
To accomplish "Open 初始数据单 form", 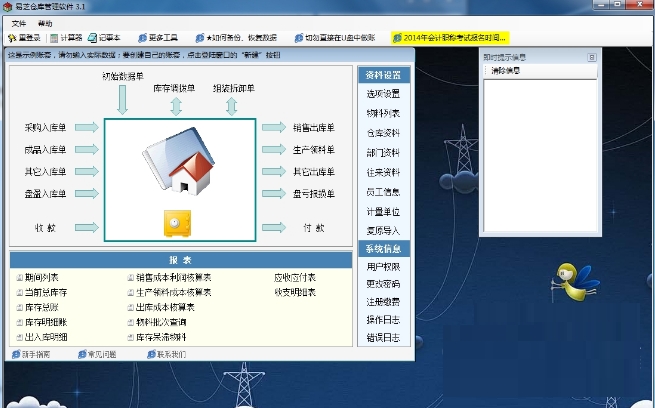I will point(123,76).
